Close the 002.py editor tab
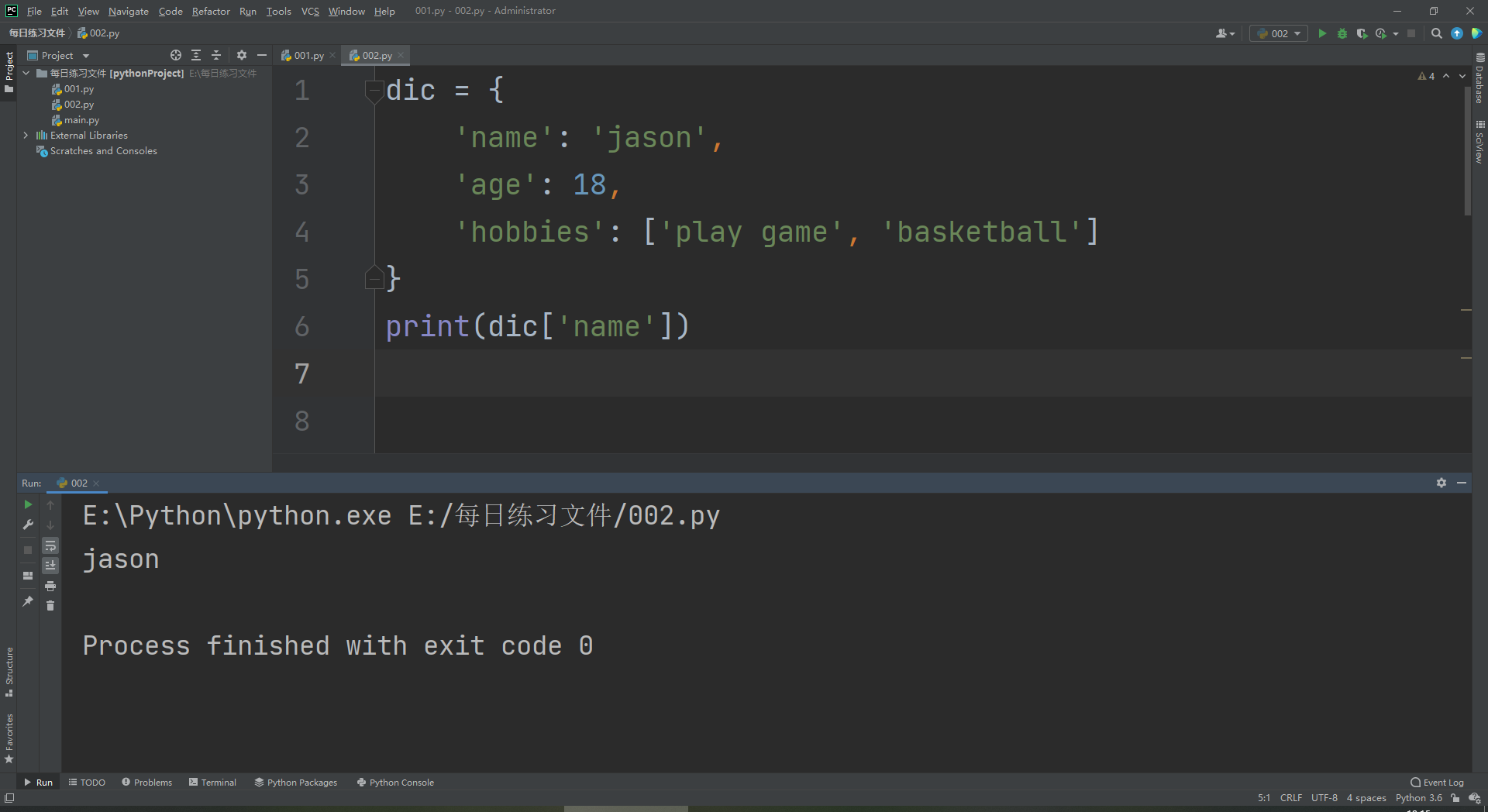 click(x=401, y=55)
